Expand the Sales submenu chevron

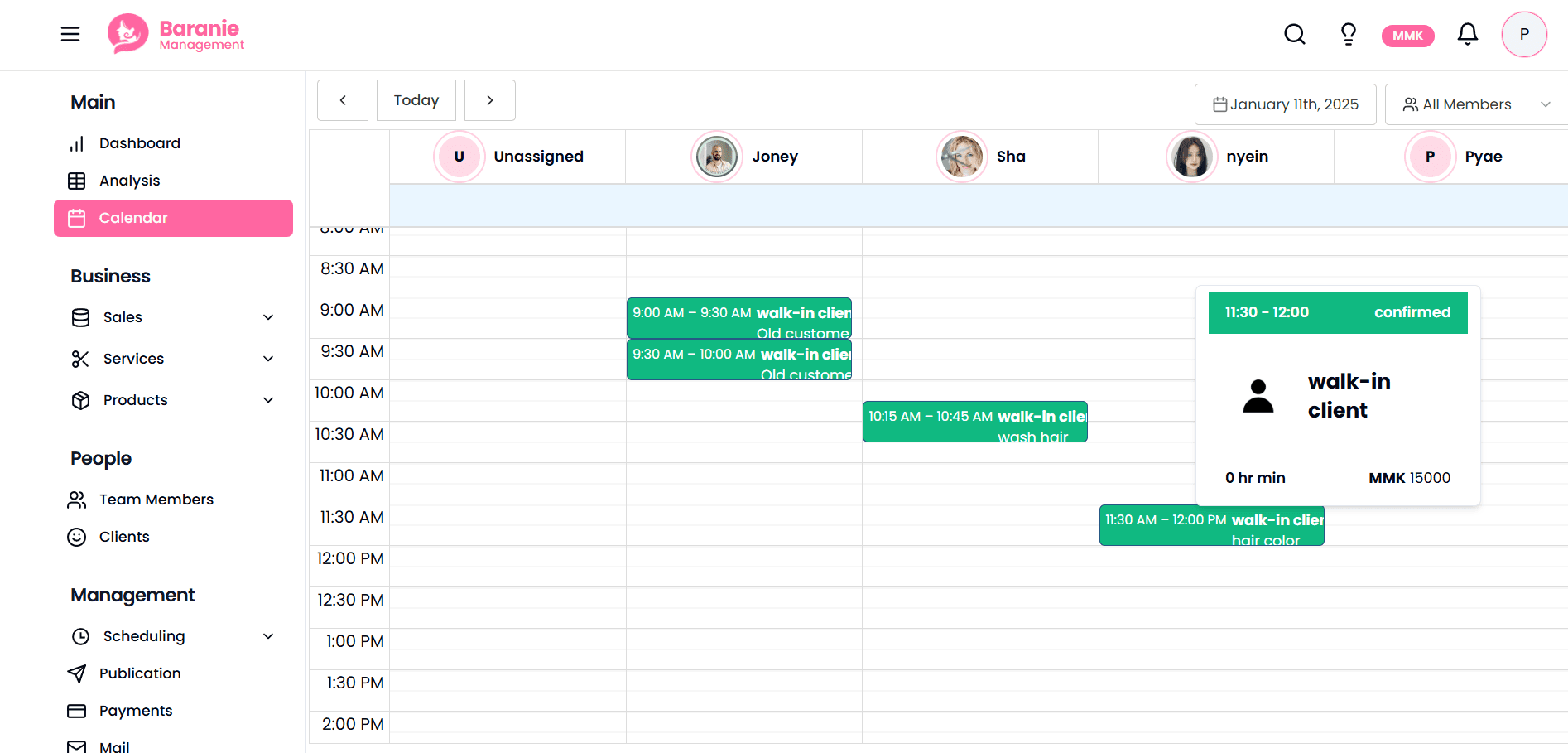coord(268,317)
